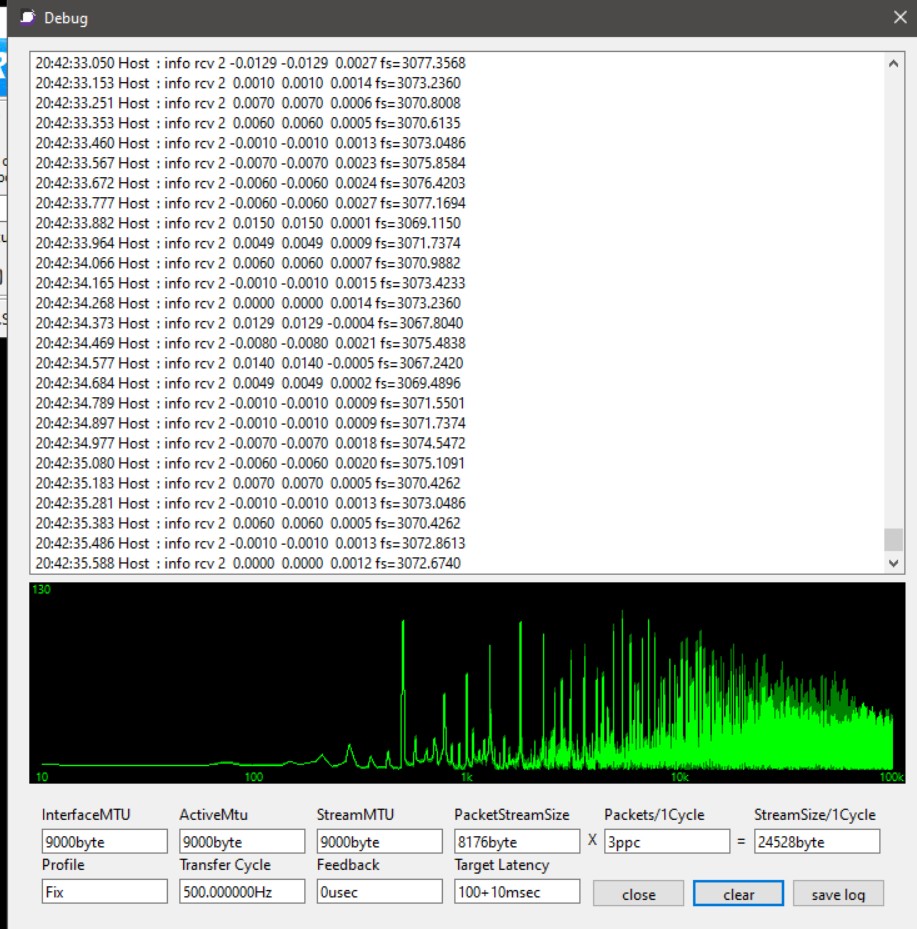The height and width of the screenshot is (929, 917).
Task: Click the log scrollbar down arrow
Action: [x=893, y=563]
